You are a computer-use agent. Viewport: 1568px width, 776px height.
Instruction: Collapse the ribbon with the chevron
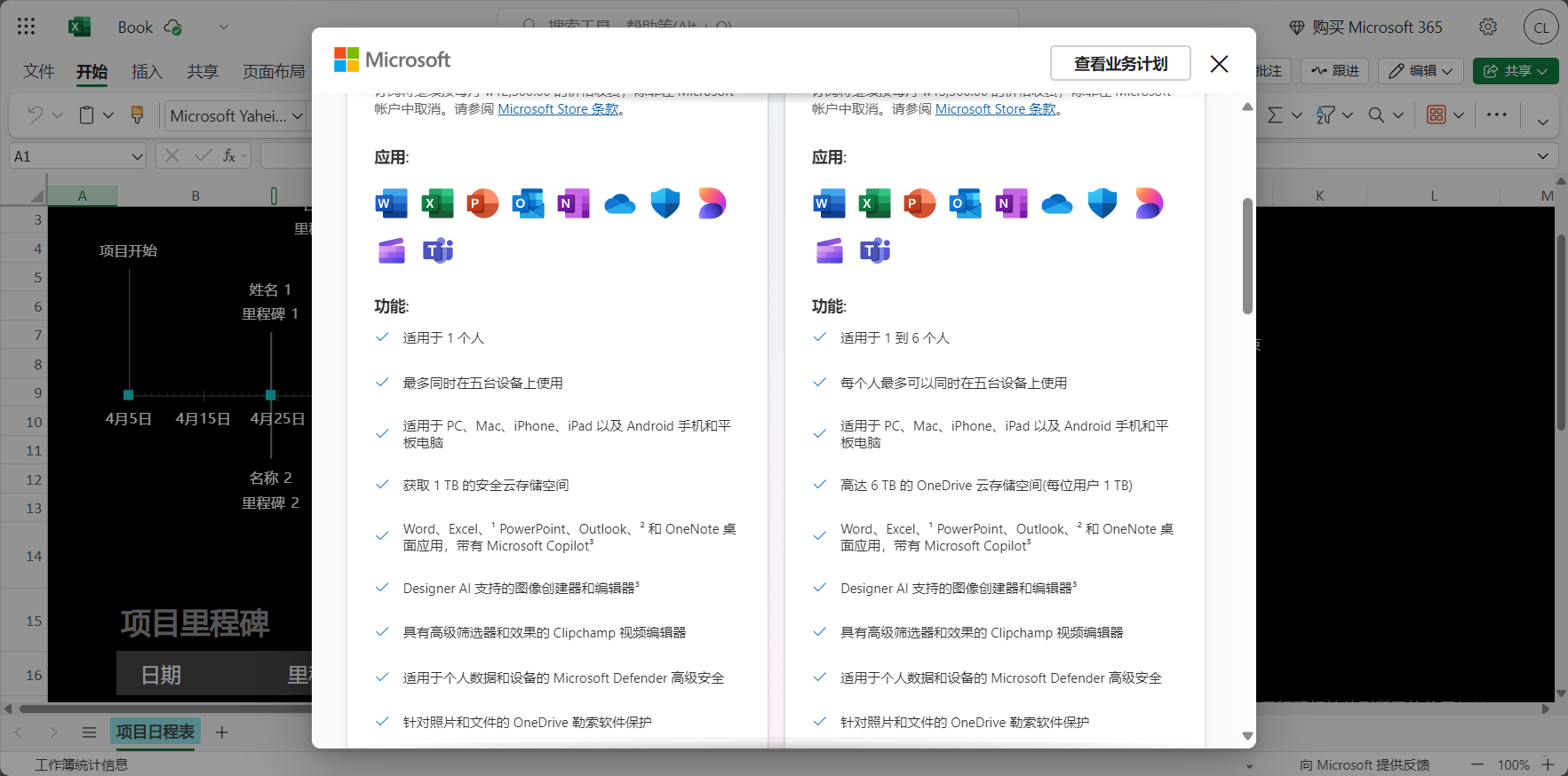point(1543,122)
